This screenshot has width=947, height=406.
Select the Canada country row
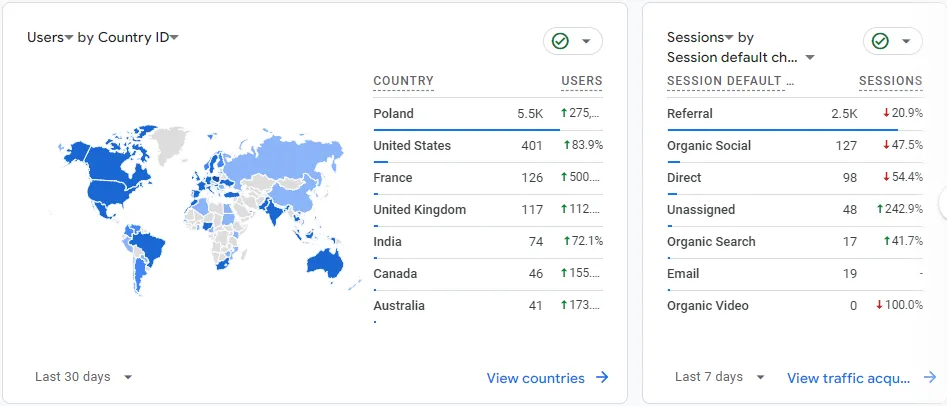click(488, 274)
